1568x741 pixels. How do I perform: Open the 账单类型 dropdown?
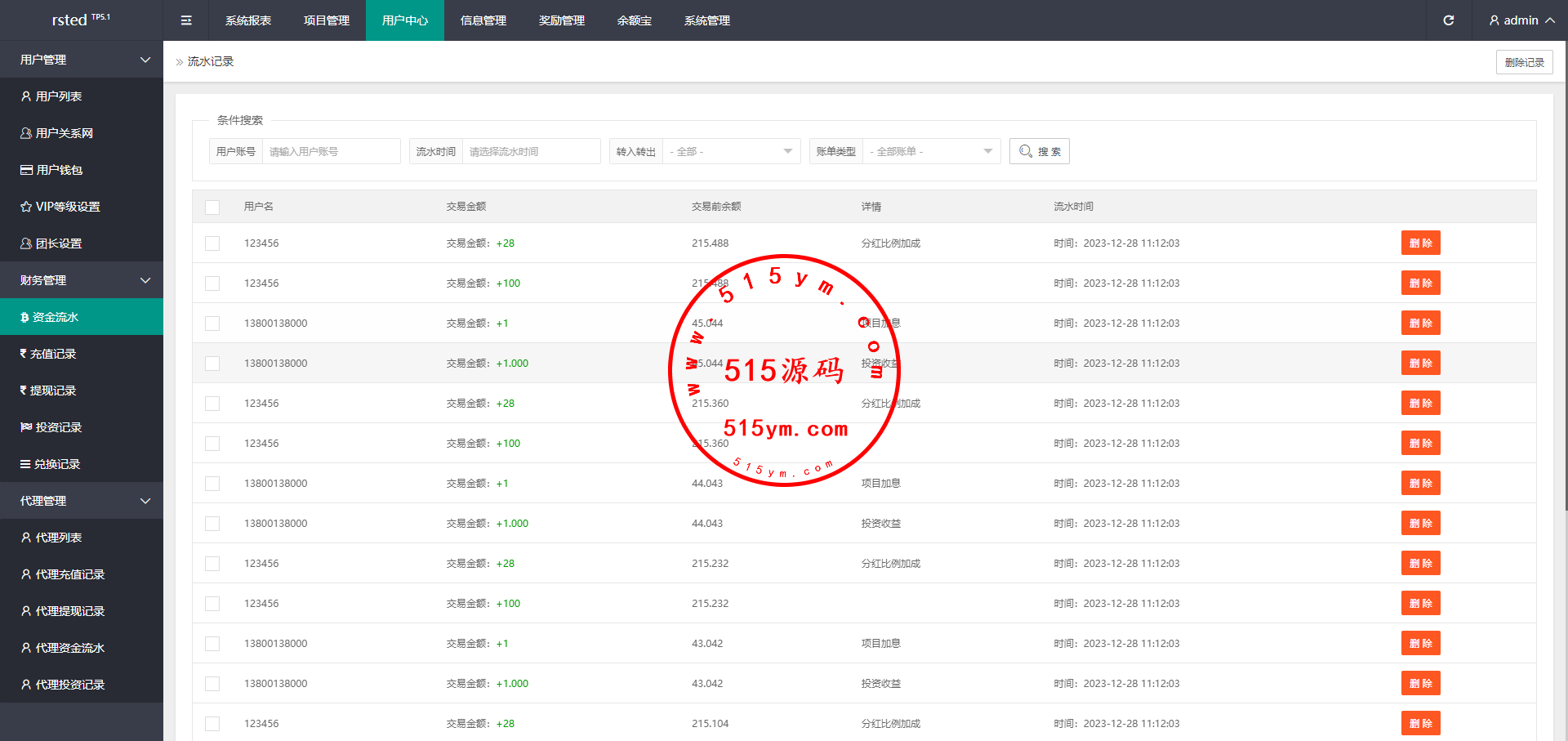pyautogui.click(x=930, y=151)
